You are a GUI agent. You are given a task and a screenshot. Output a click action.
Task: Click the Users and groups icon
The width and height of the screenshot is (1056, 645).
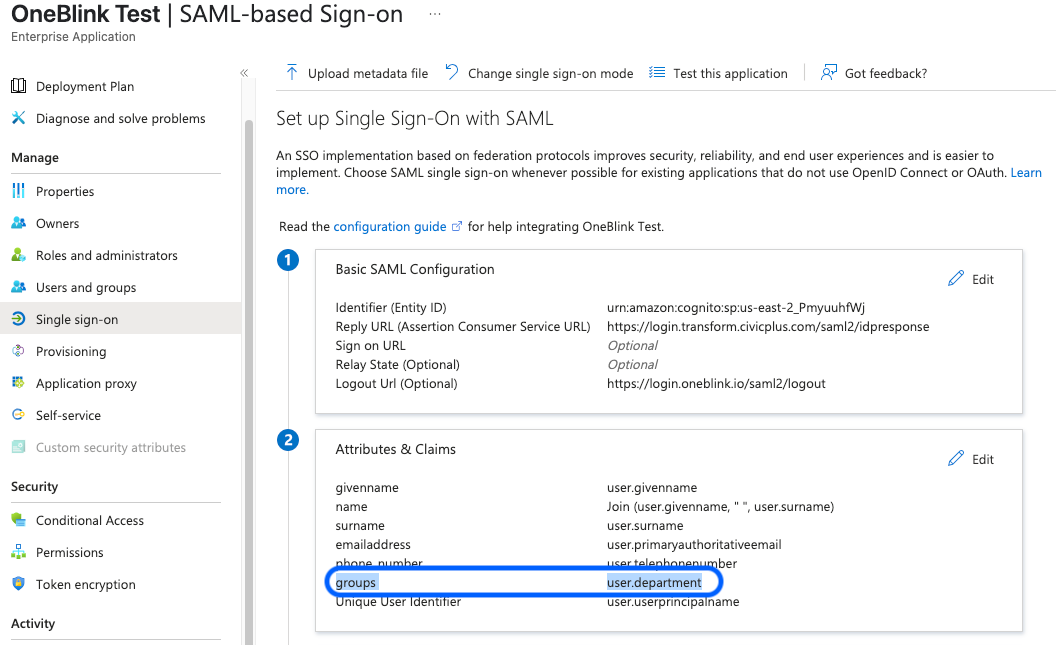point(19,287)
